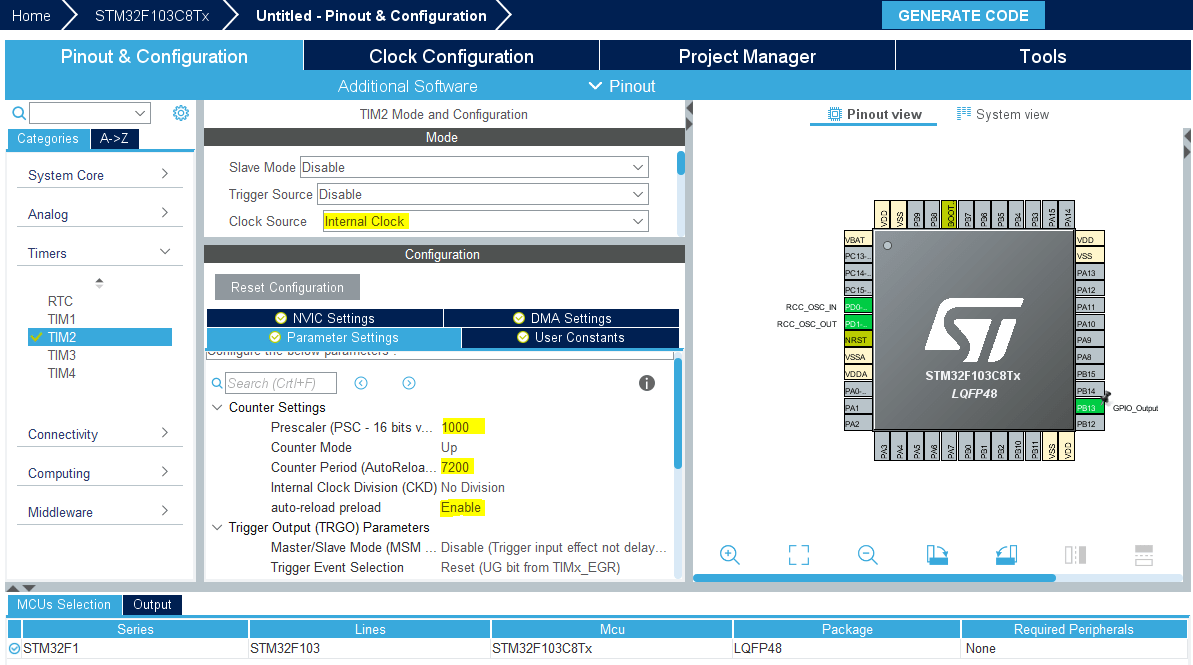The image size is (1193, 665).
Task: Click the info icon in Parameter Settings
Action: (647, 383)
